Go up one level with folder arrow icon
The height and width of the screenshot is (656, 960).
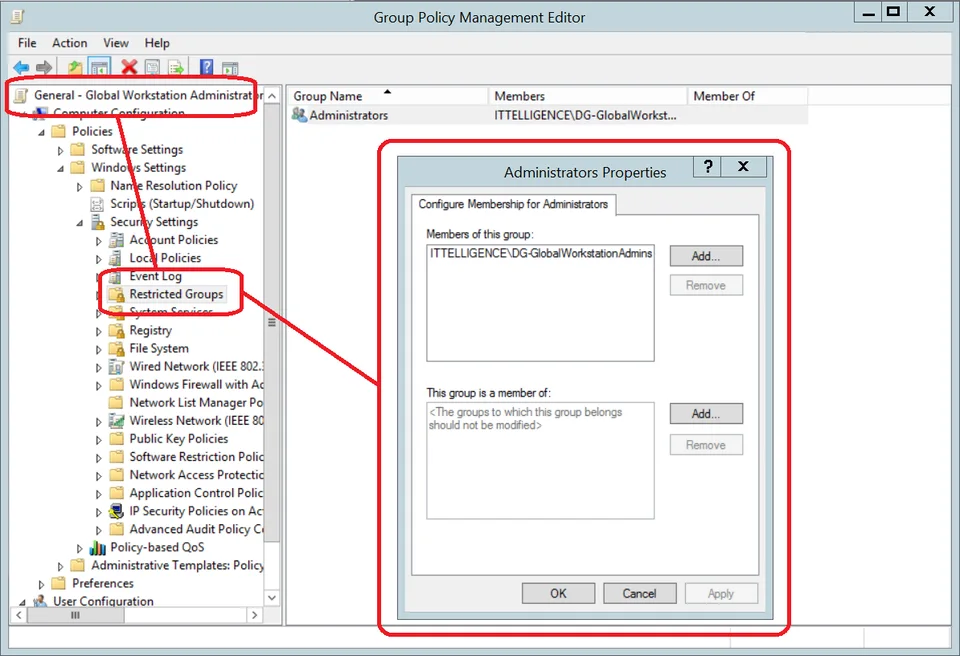point(75,67)
